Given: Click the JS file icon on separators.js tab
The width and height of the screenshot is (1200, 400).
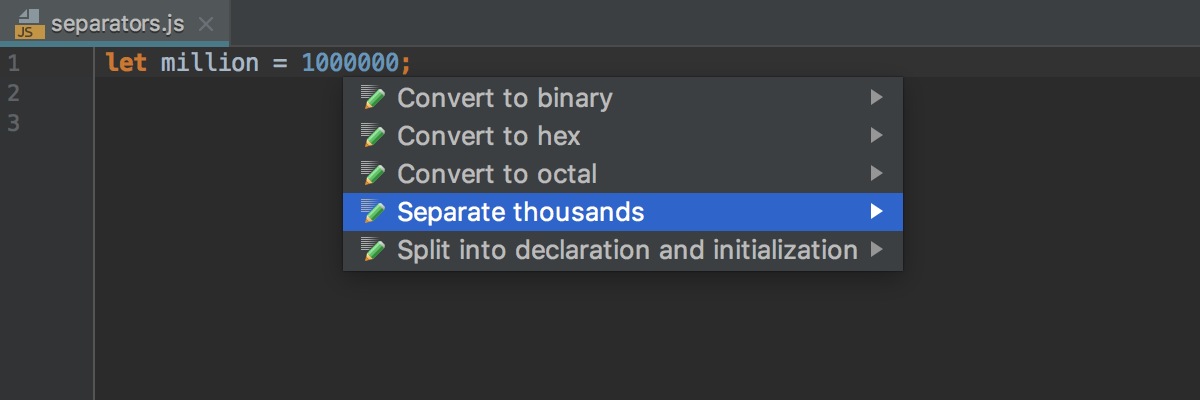Looking at the screenshot, I should pos(29,23).
